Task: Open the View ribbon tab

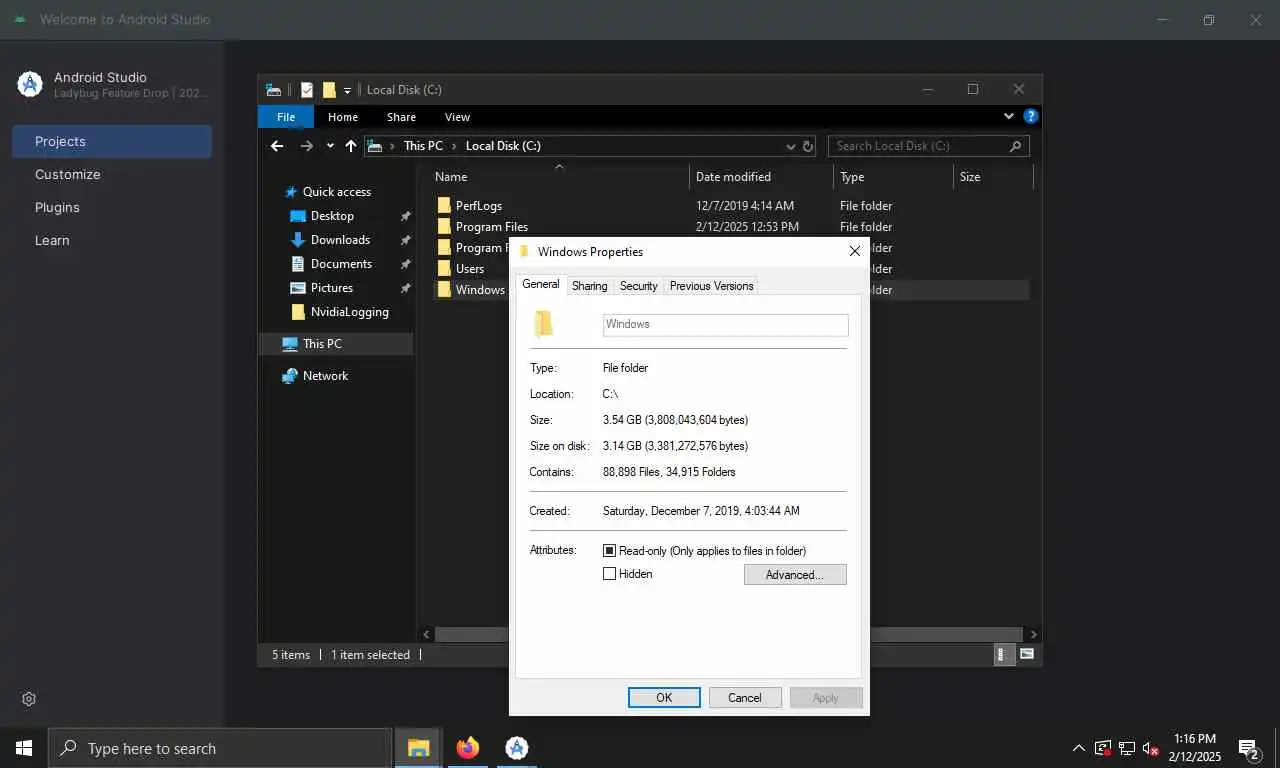Action: click(x=457, y=117)
